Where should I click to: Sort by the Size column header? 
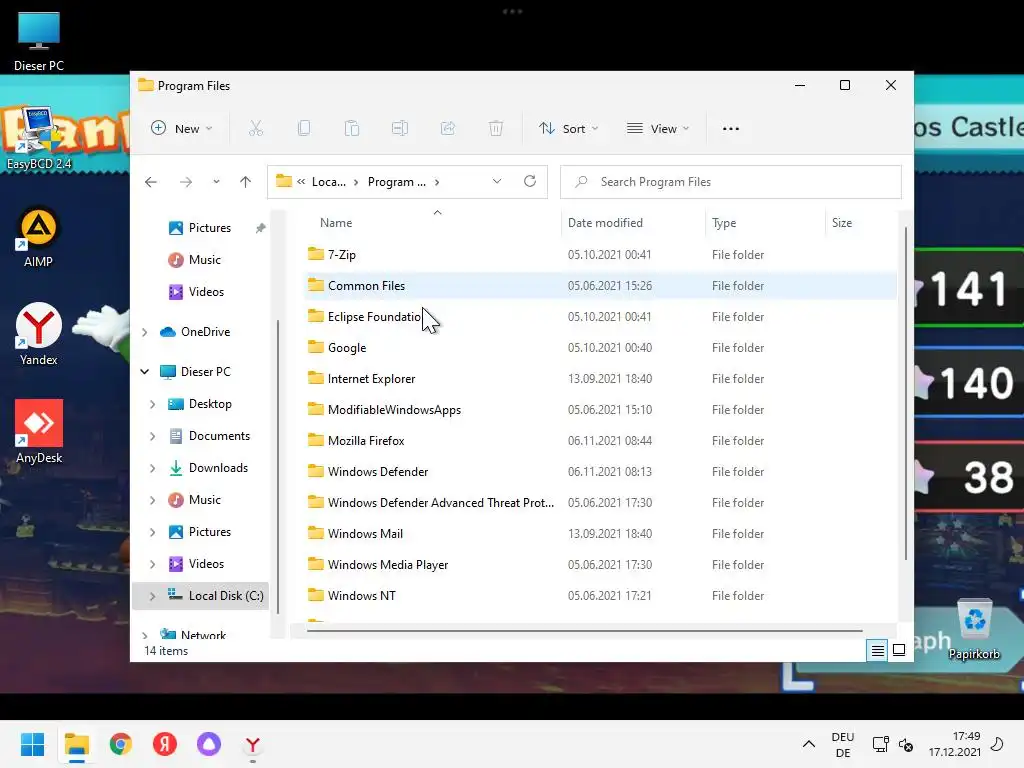tap(841, 223)
